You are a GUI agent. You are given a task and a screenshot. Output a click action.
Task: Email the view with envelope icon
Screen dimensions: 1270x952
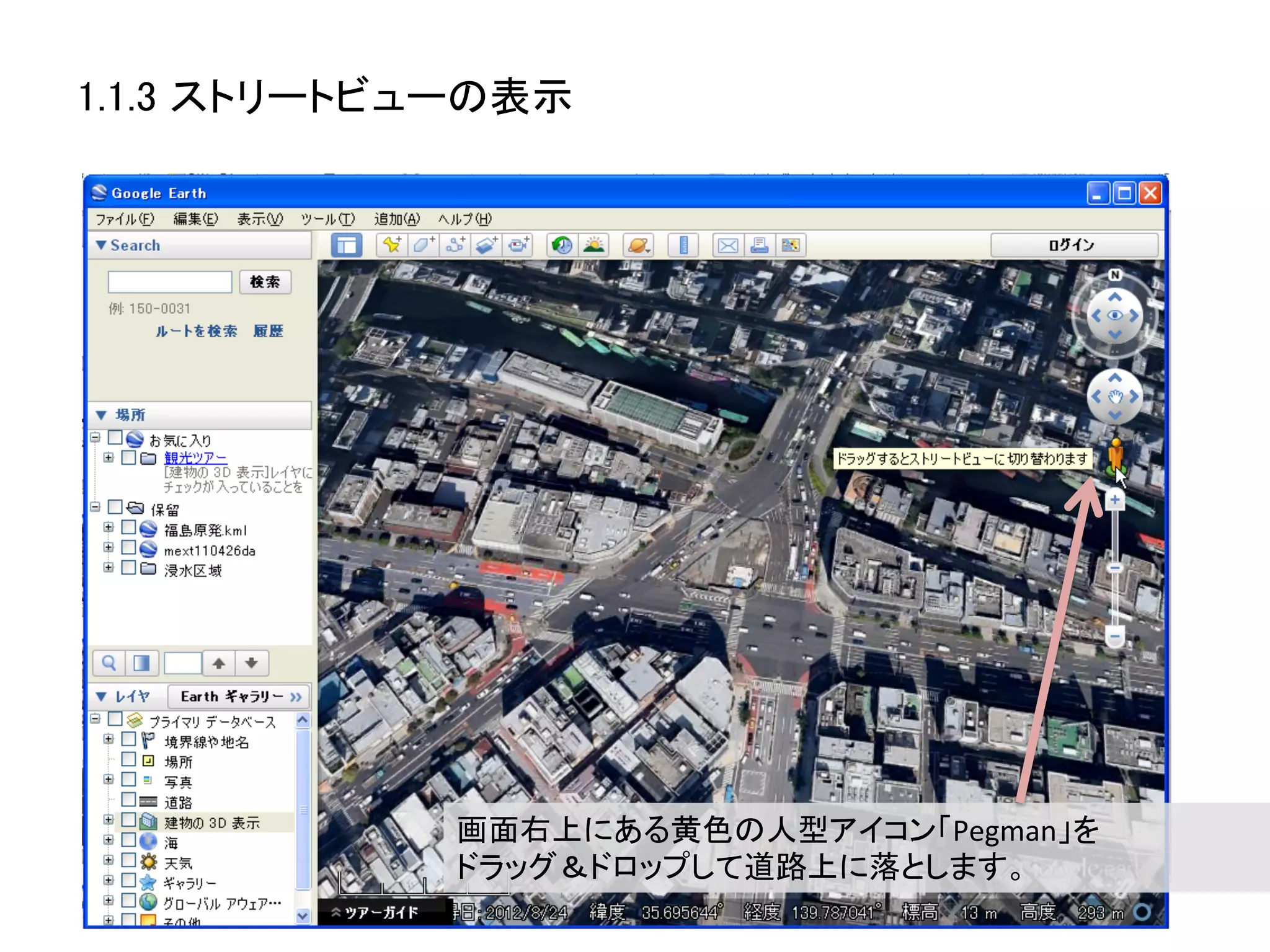(x=727, y=245)
